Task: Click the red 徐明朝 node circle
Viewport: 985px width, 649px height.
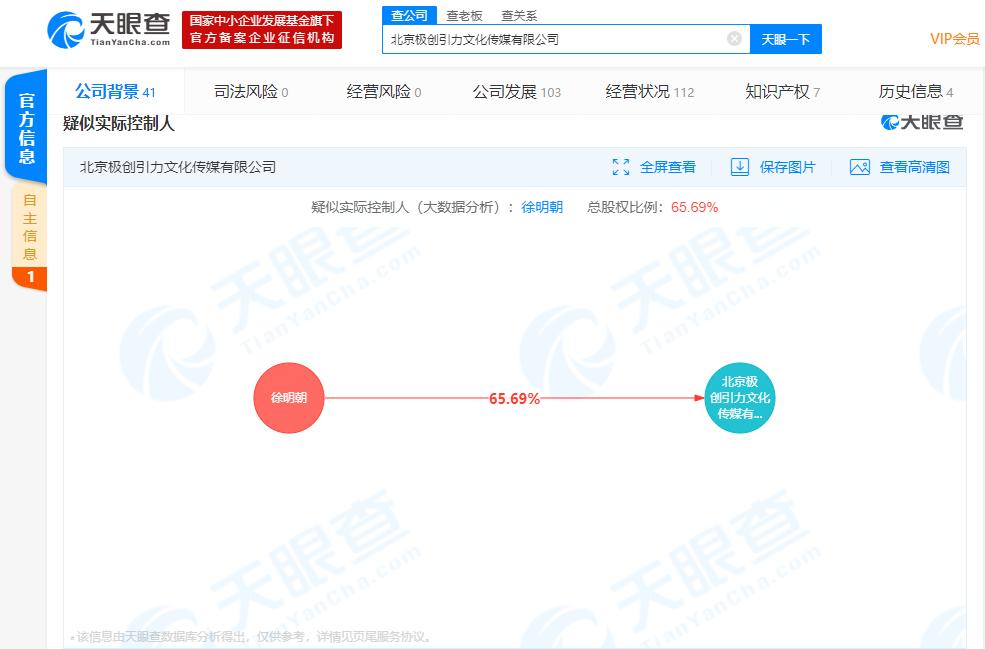Action: tap(289, 398)
